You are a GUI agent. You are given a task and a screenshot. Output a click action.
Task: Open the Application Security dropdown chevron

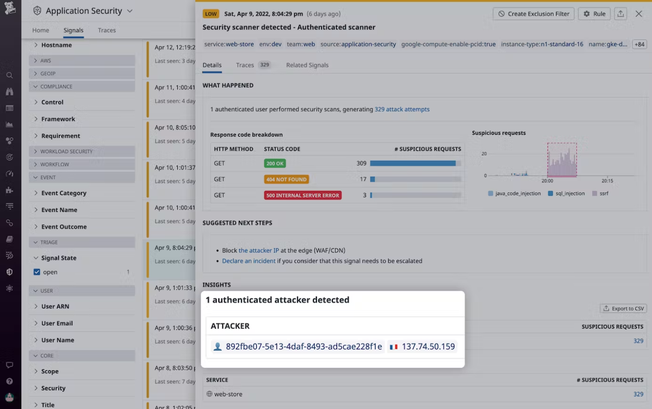130,11
